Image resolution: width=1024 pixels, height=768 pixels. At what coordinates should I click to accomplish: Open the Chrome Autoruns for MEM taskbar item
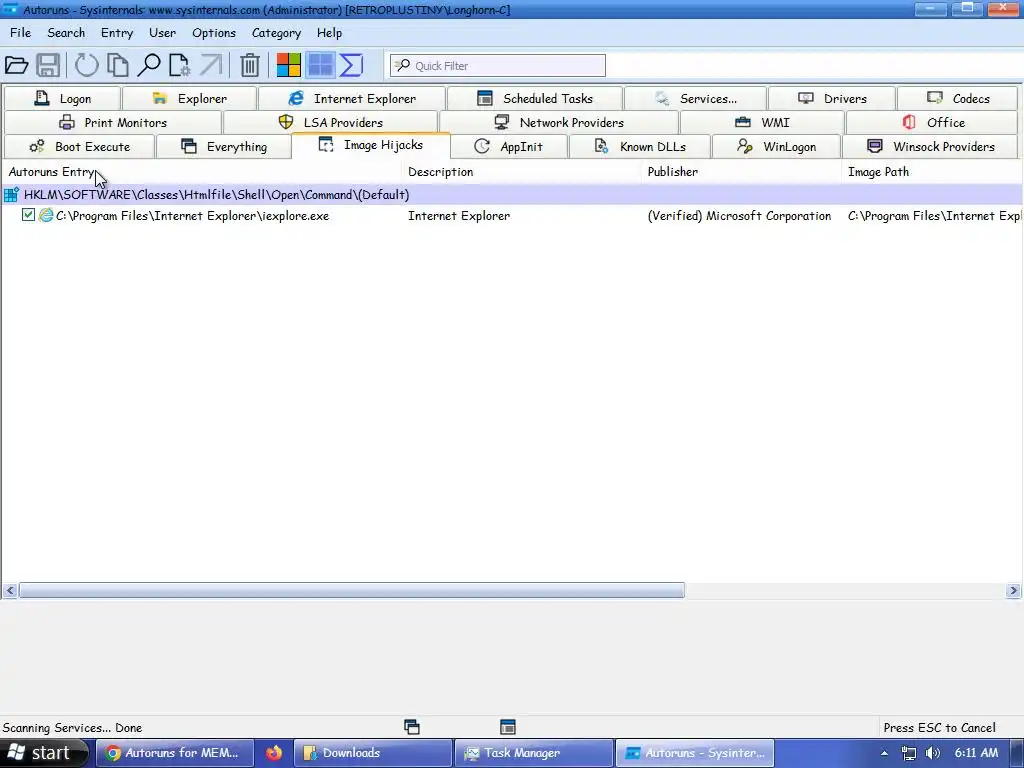[x=174, y=753]
